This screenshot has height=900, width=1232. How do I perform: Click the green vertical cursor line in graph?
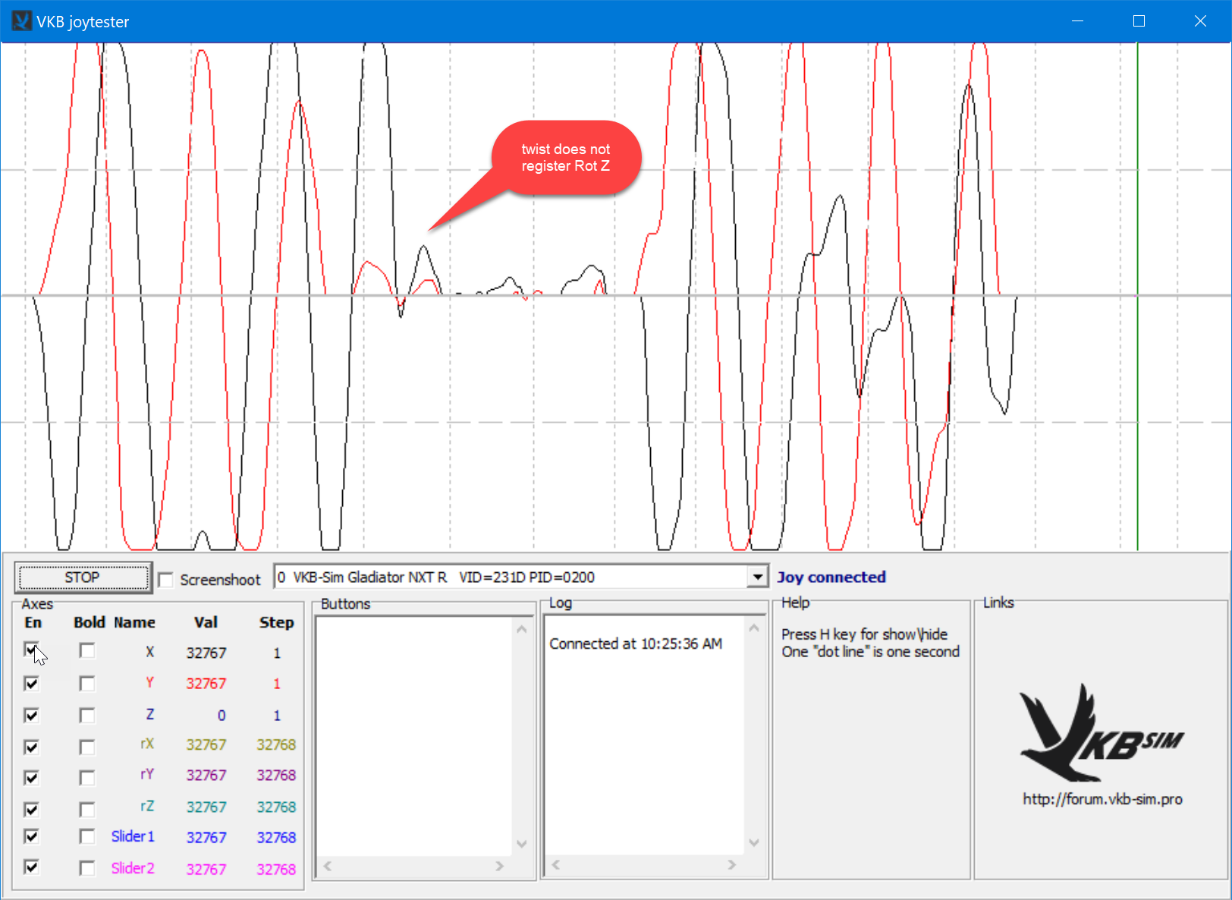[x=1137, y=297]
